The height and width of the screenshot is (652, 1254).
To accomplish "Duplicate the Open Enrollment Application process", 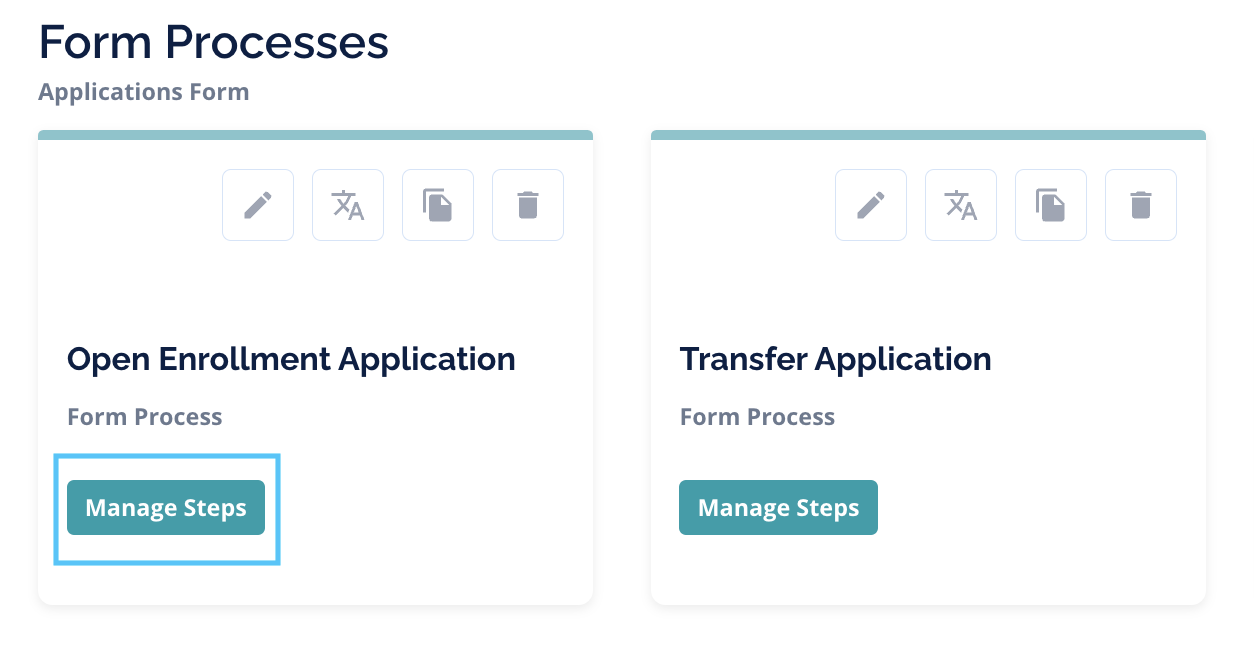I will pyautogui.click(x=438, y=205).
